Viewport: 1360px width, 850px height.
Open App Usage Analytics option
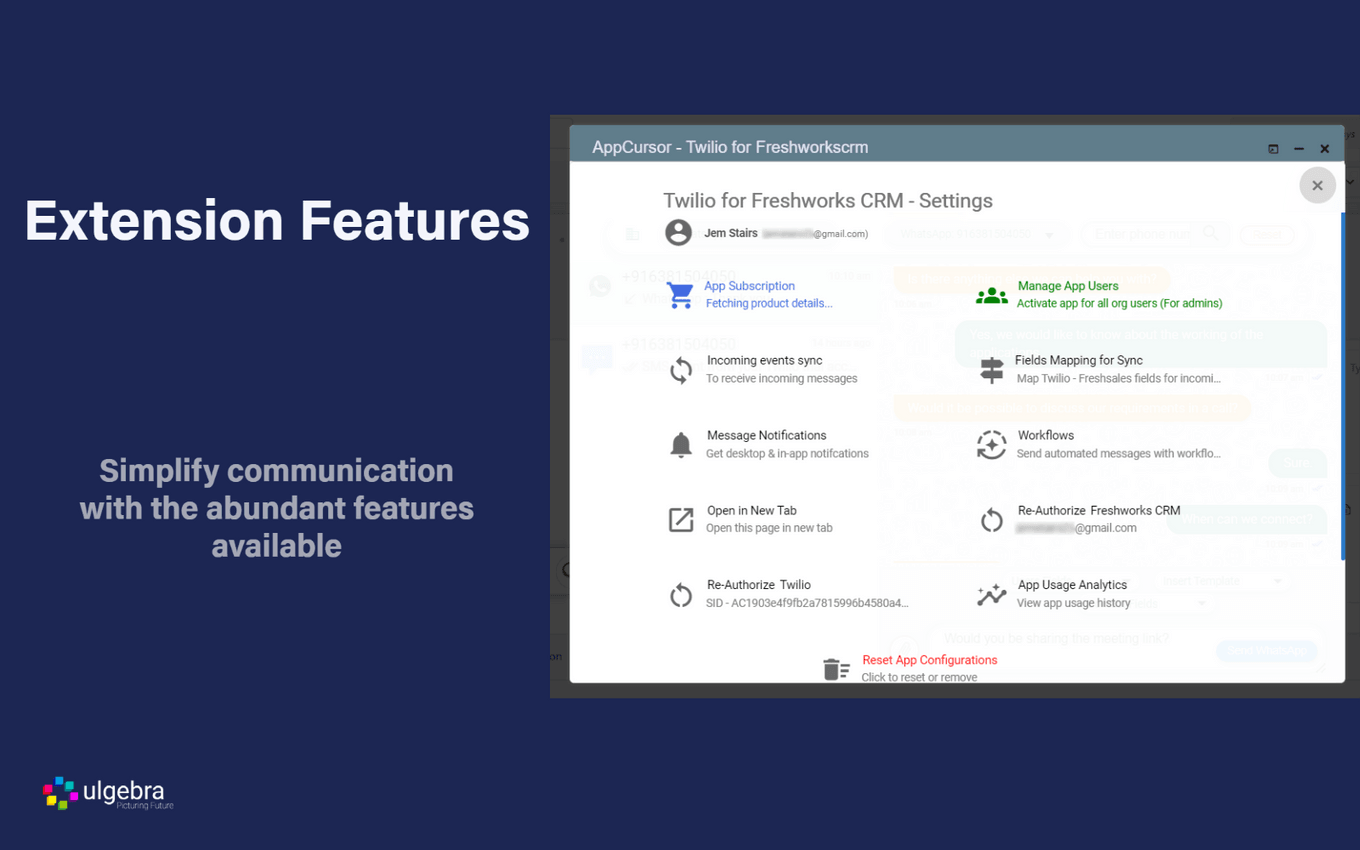tap(1072, 585)
